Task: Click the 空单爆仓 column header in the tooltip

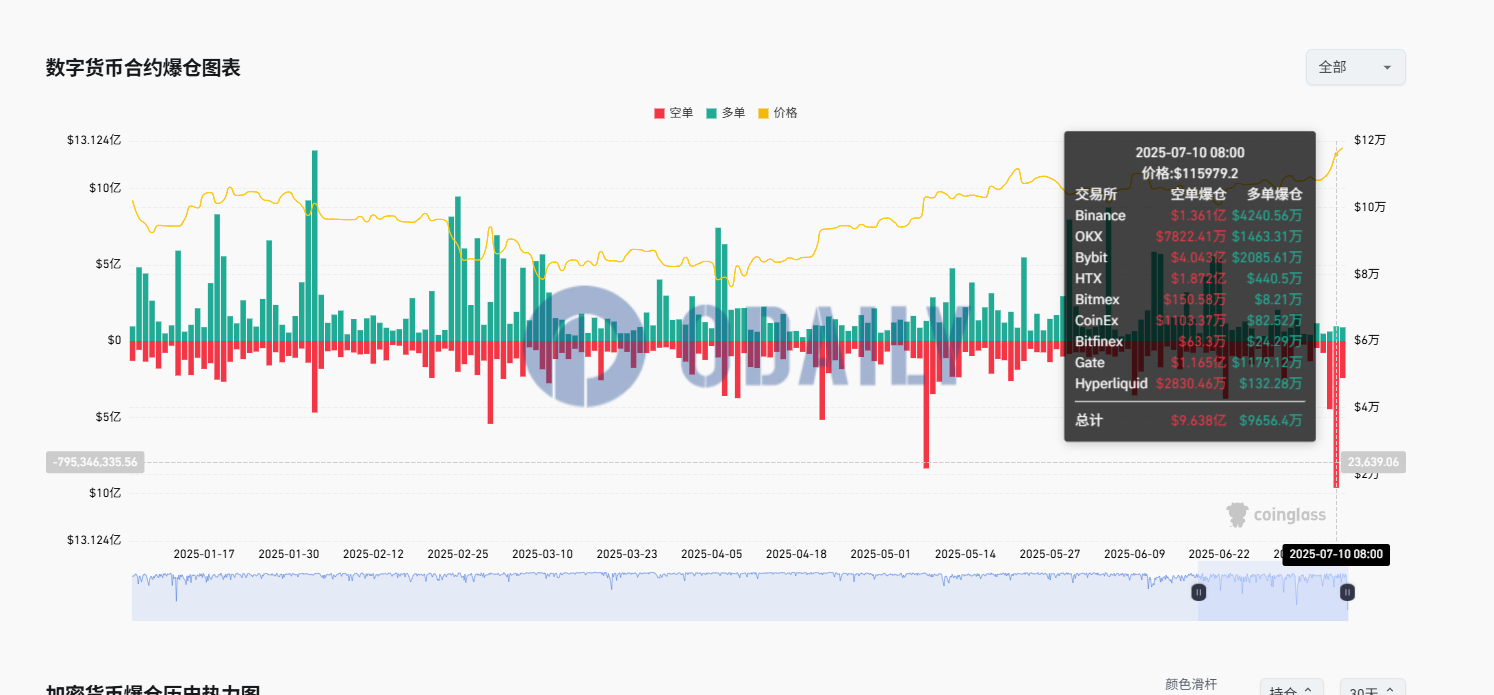Action: (x=1198, y=194)
